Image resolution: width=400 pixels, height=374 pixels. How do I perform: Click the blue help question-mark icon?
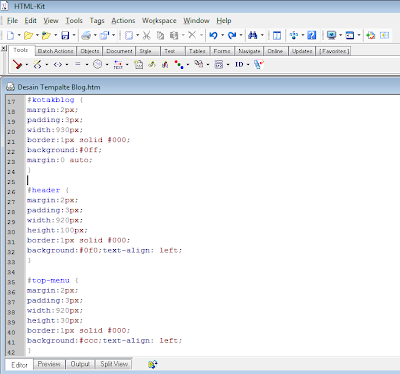coord(312,35)
